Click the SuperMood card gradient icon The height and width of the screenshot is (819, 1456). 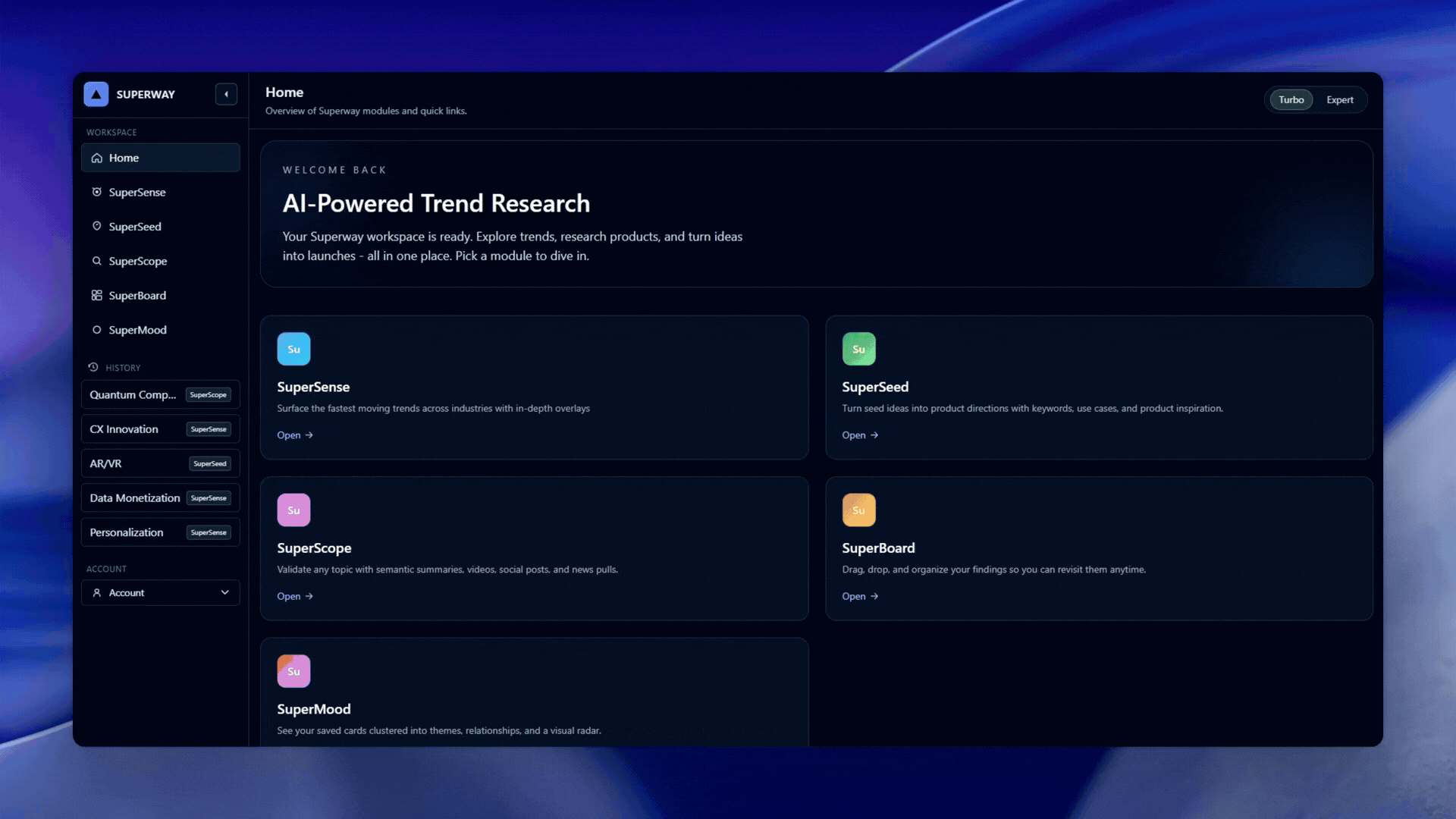293,671
